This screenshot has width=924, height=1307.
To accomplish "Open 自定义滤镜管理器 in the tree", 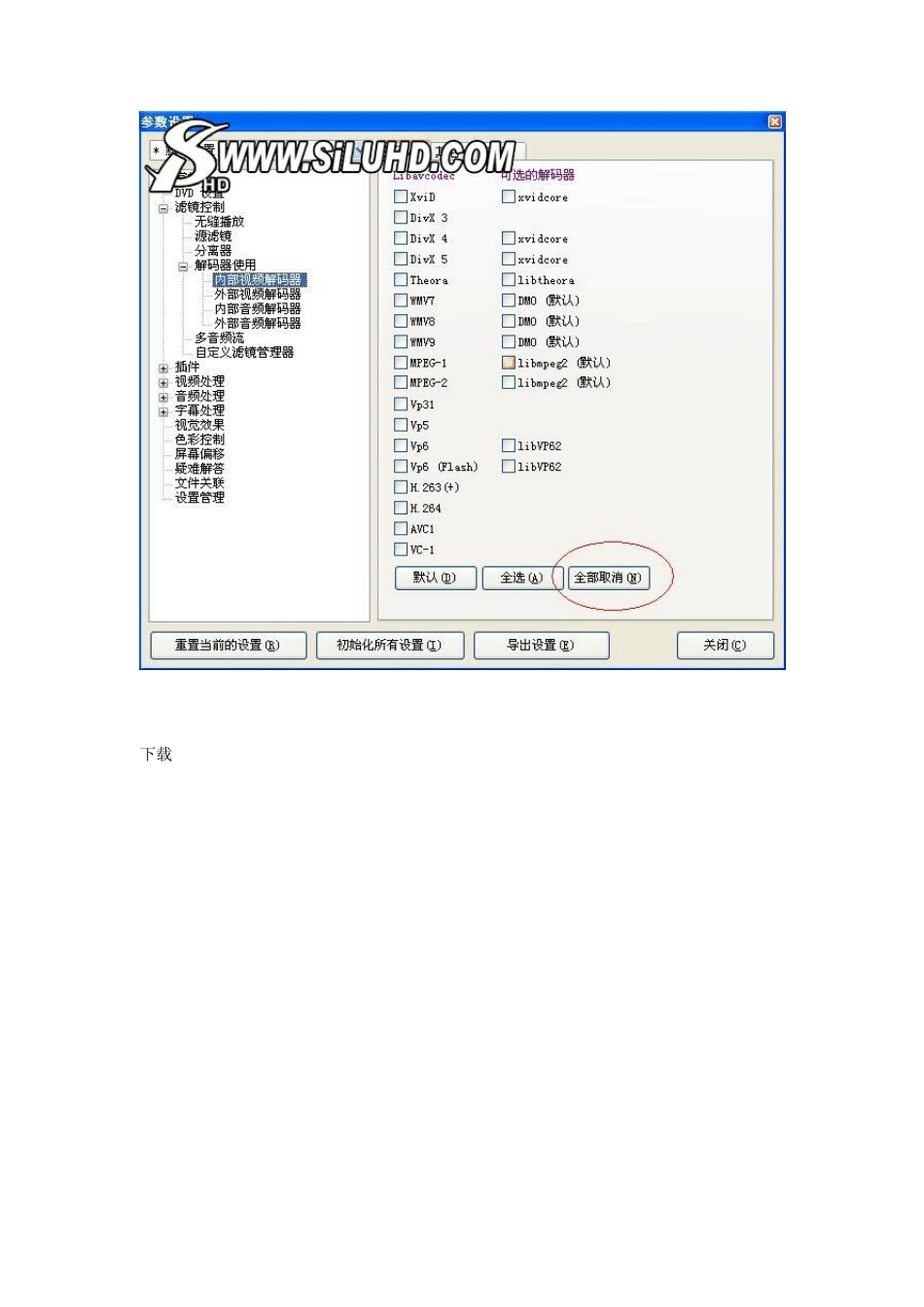I will [x=244, y=352].
